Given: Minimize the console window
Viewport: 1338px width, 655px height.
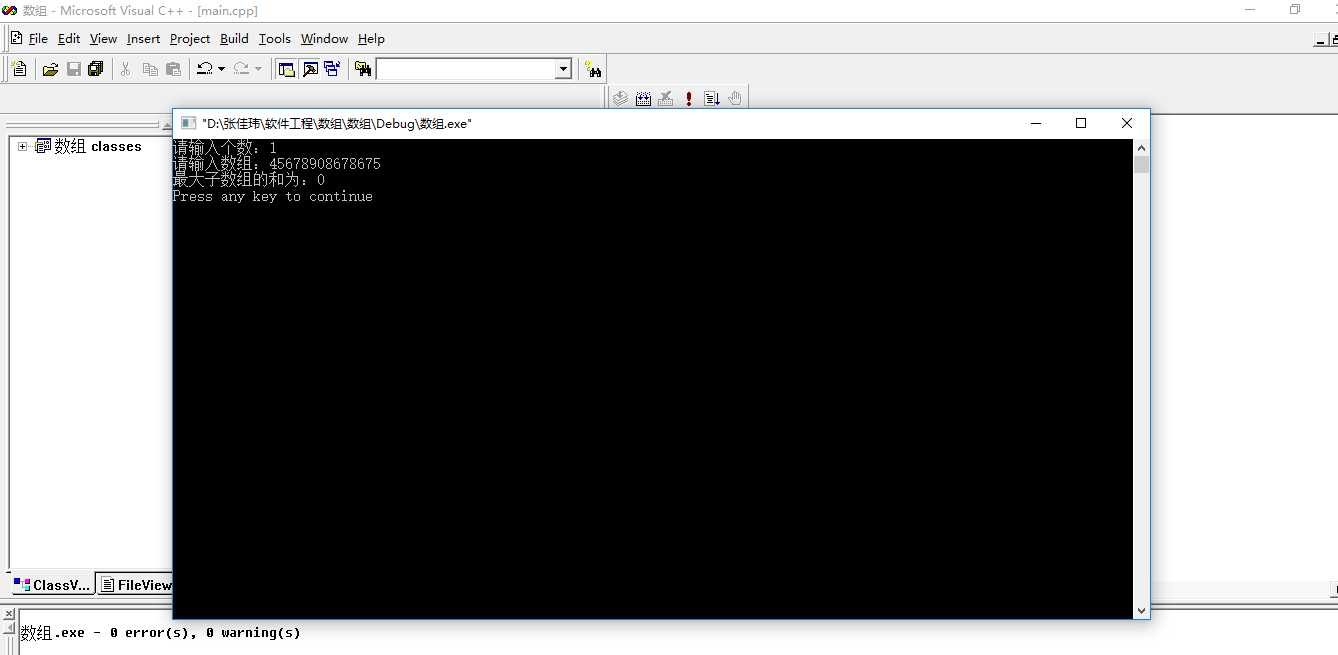Looking at the screenshot, I should coord(1035,123).
